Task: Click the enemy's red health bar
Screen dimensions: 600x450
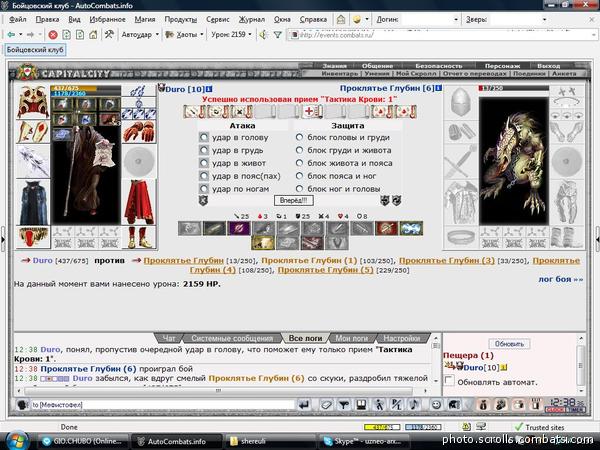Action: click(514, 88)
